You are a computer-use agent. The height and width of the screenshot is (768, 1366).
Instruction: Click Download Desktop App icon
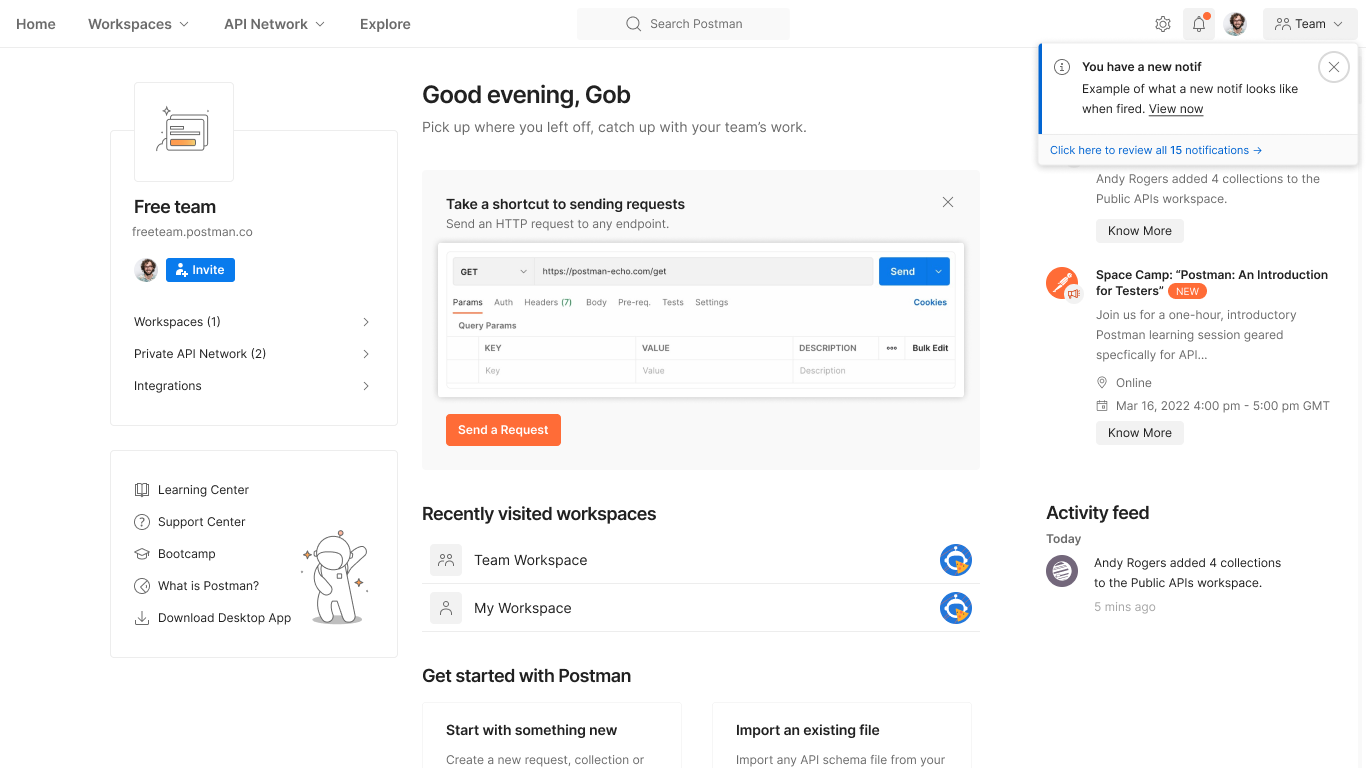coord(141,618)
